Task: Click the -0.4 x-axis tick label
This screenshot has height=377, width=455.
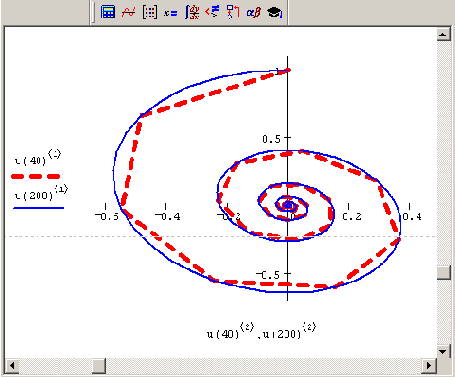Action: click(168, 217)
